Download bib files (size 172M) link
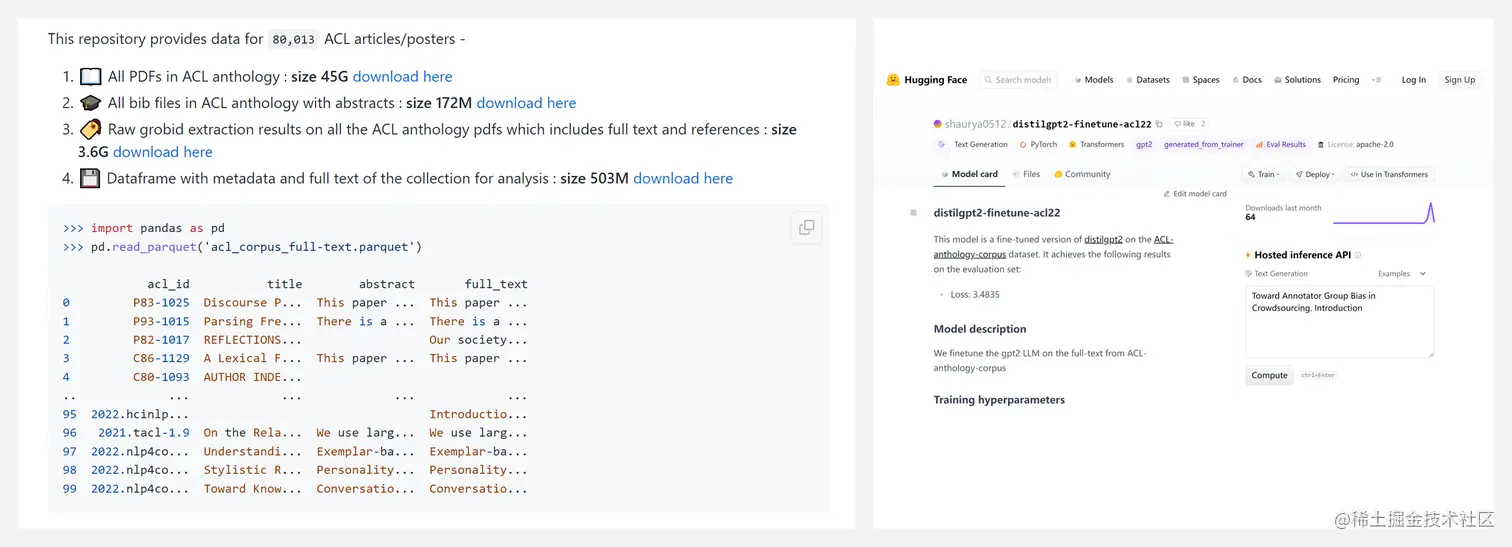This screenshot has height=547, width=1512. coord(526,102)
